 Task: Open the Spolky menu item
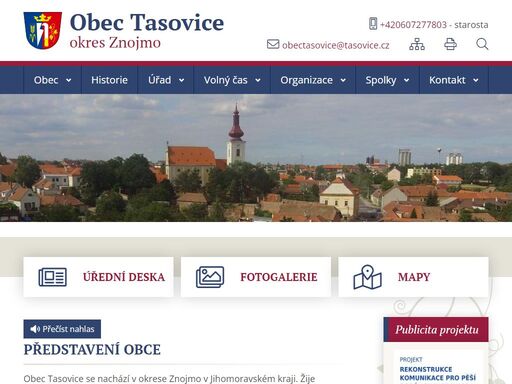coord(387,80)
